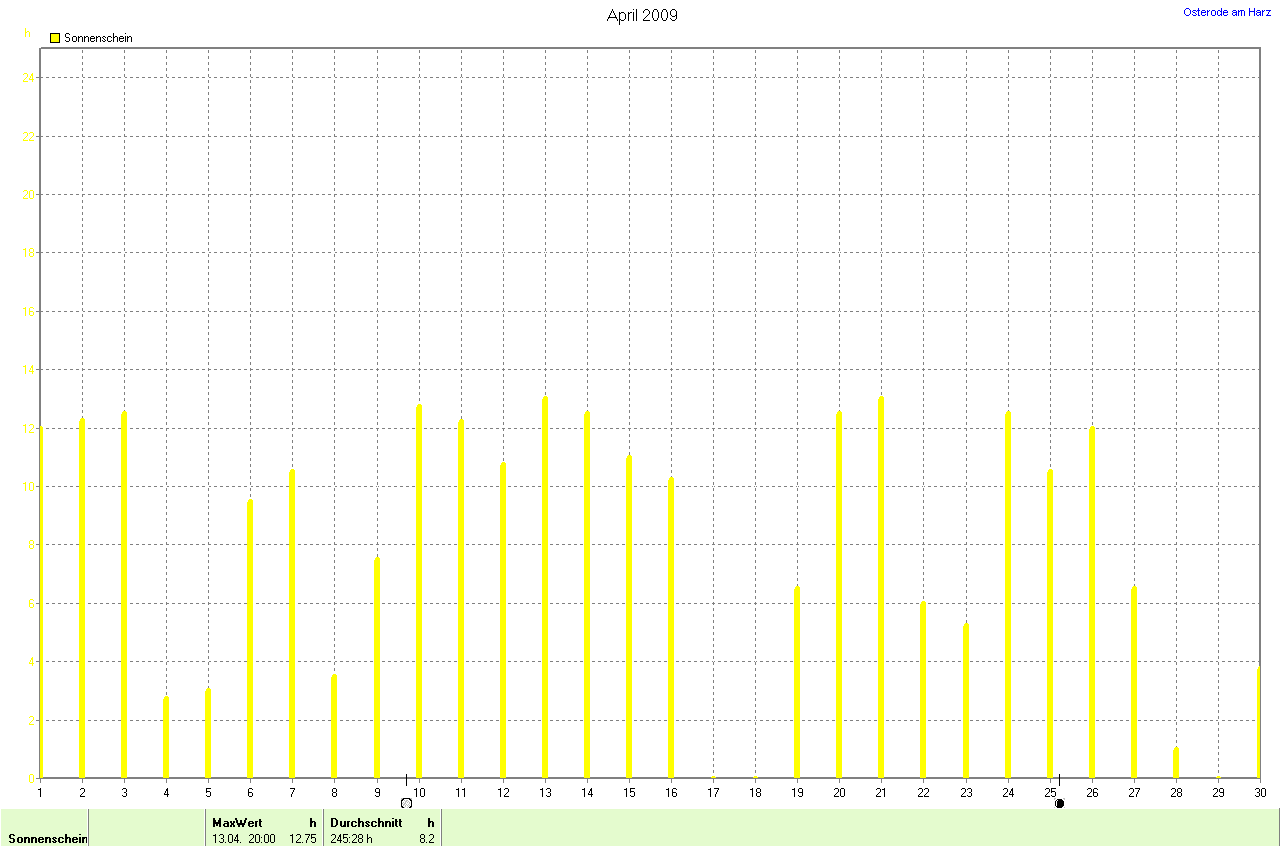Click the short bar for day 28
Image resolution: width=1280 pixels, height=846 pixels.
point(1176,763)
